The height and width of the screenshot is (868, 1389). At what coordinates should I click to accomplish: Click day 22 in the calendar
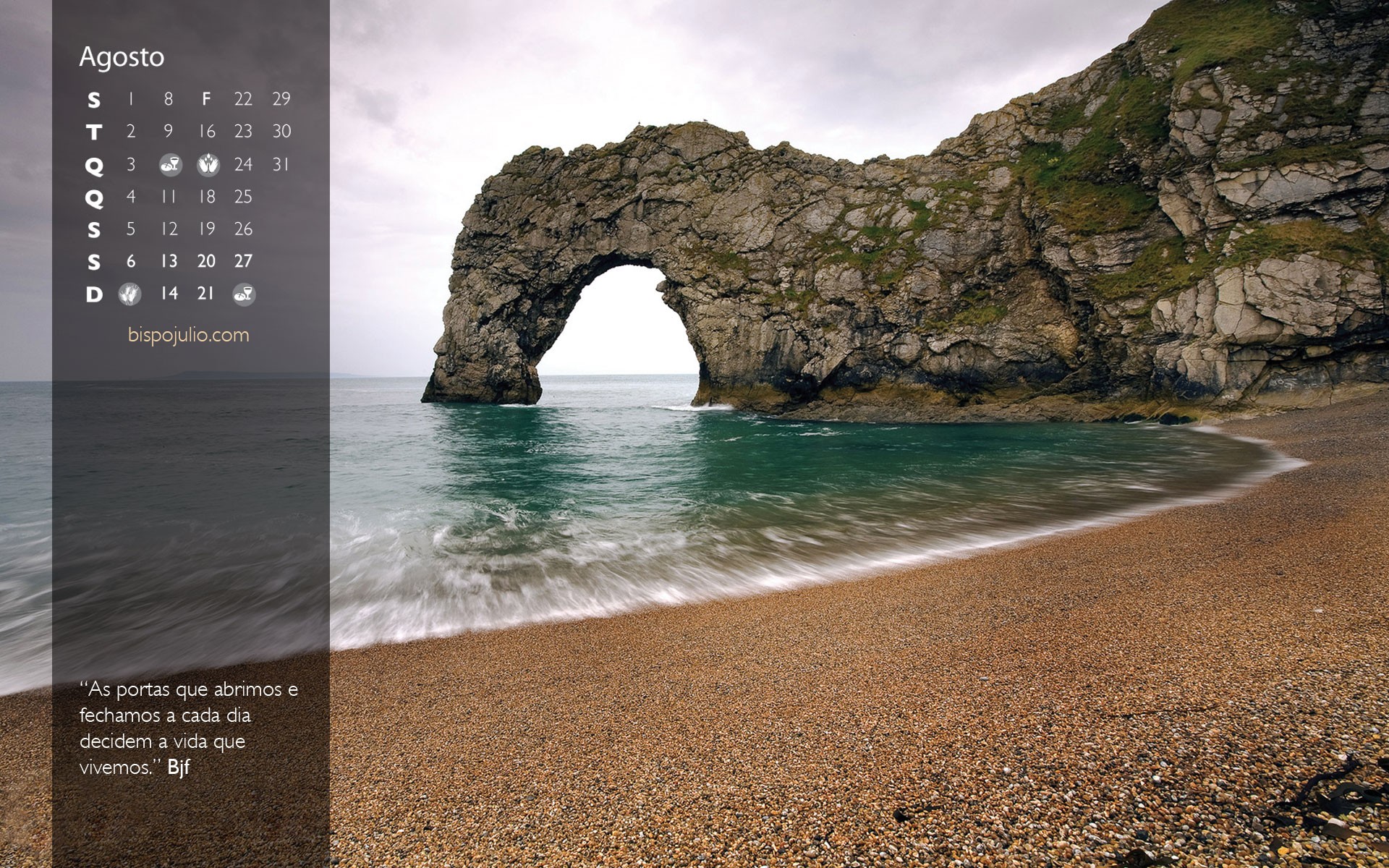pos(243,99)
